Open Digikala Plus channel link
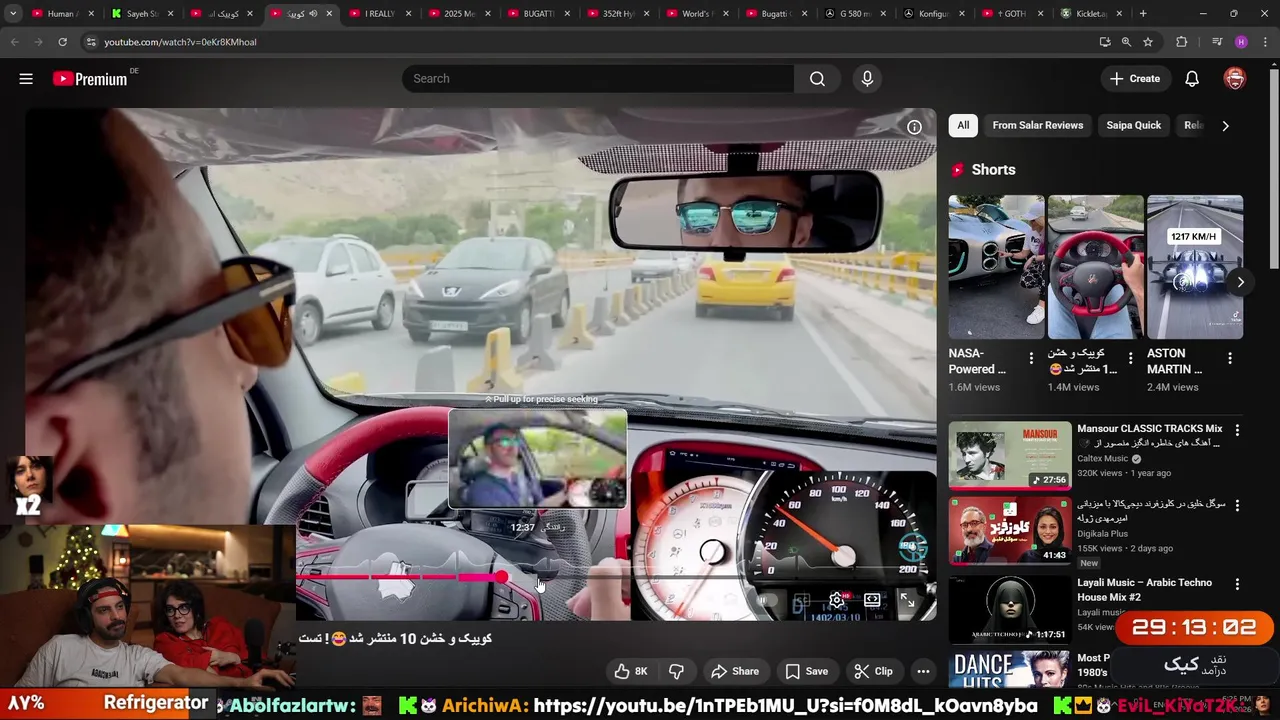Image resolution: width=1280 pixels, height=720 pixels. pos(1102,534)
